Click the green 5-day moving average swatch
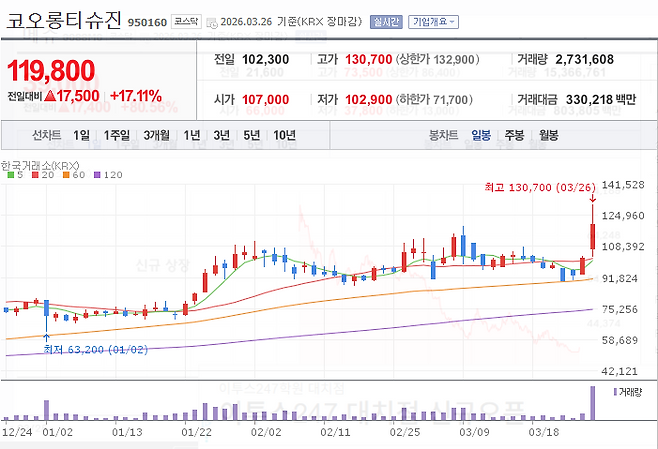Viewport: 658px width, 449px height. [x=11, y=175]
